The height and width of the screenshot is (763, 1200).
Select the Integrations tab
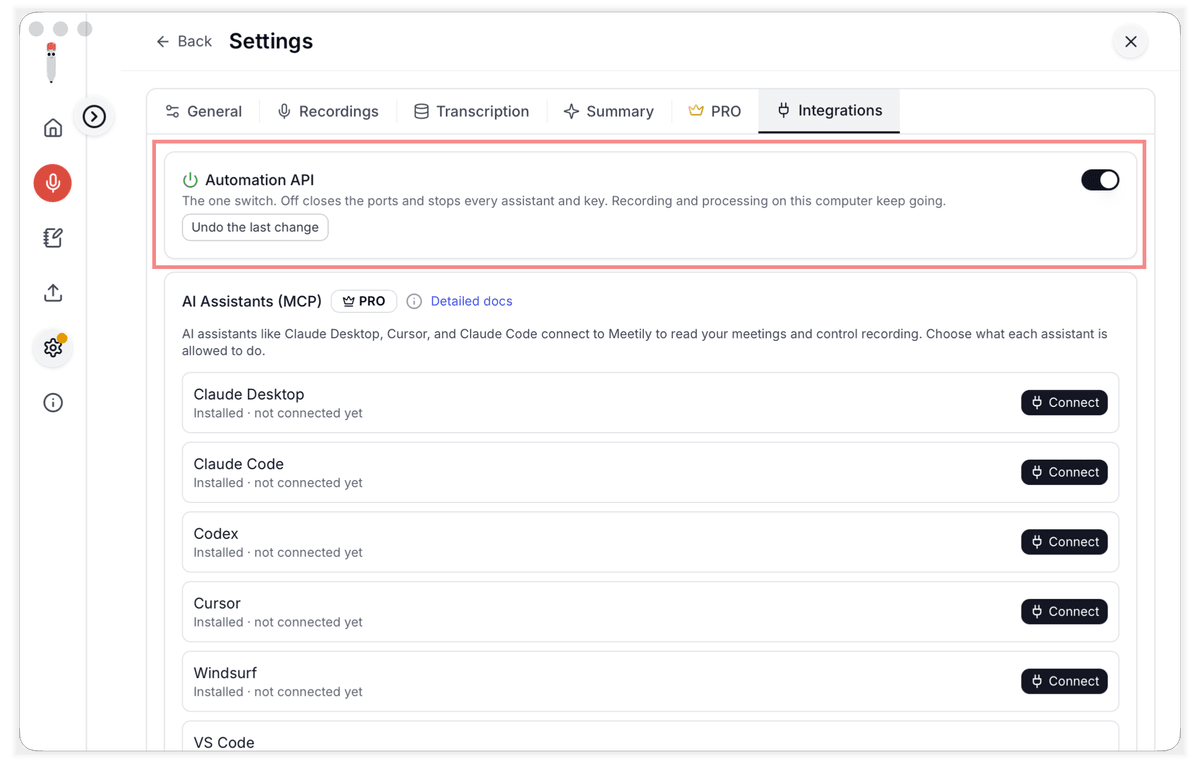click(x=829, y=111)
